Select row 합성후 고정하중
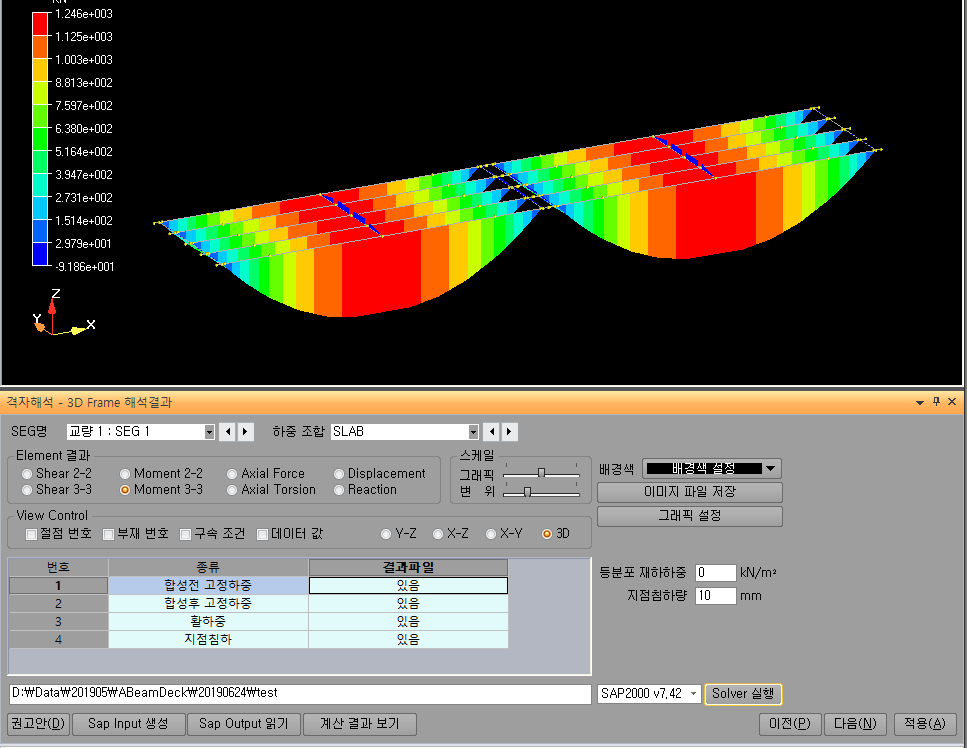967x748 pixels. pyautogui.click(x=208, y=604)
